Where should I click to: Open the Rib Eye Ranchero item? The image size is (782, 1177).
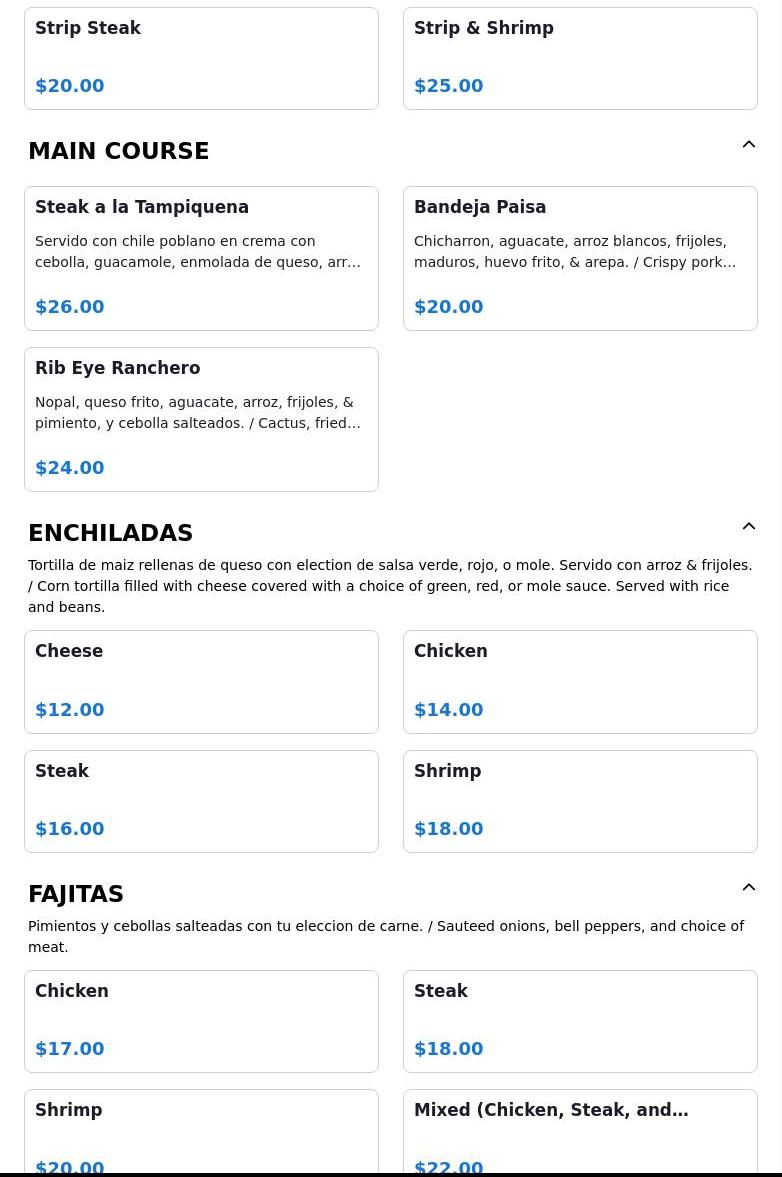[201, 419]
